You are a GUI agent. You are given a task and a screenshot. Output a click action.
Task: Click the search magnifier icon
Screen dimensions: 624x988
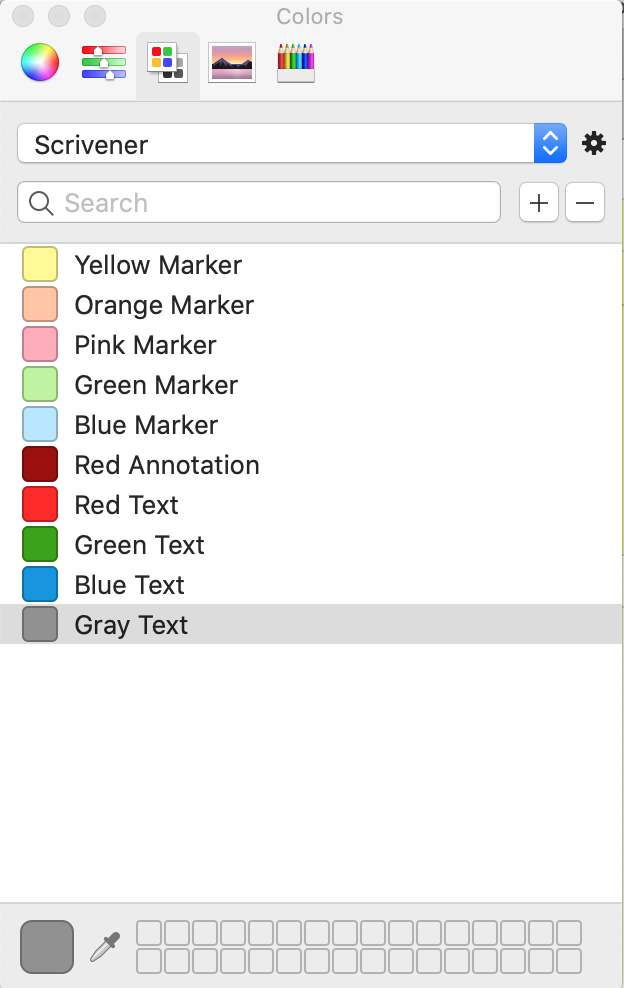tap(40, 202)
